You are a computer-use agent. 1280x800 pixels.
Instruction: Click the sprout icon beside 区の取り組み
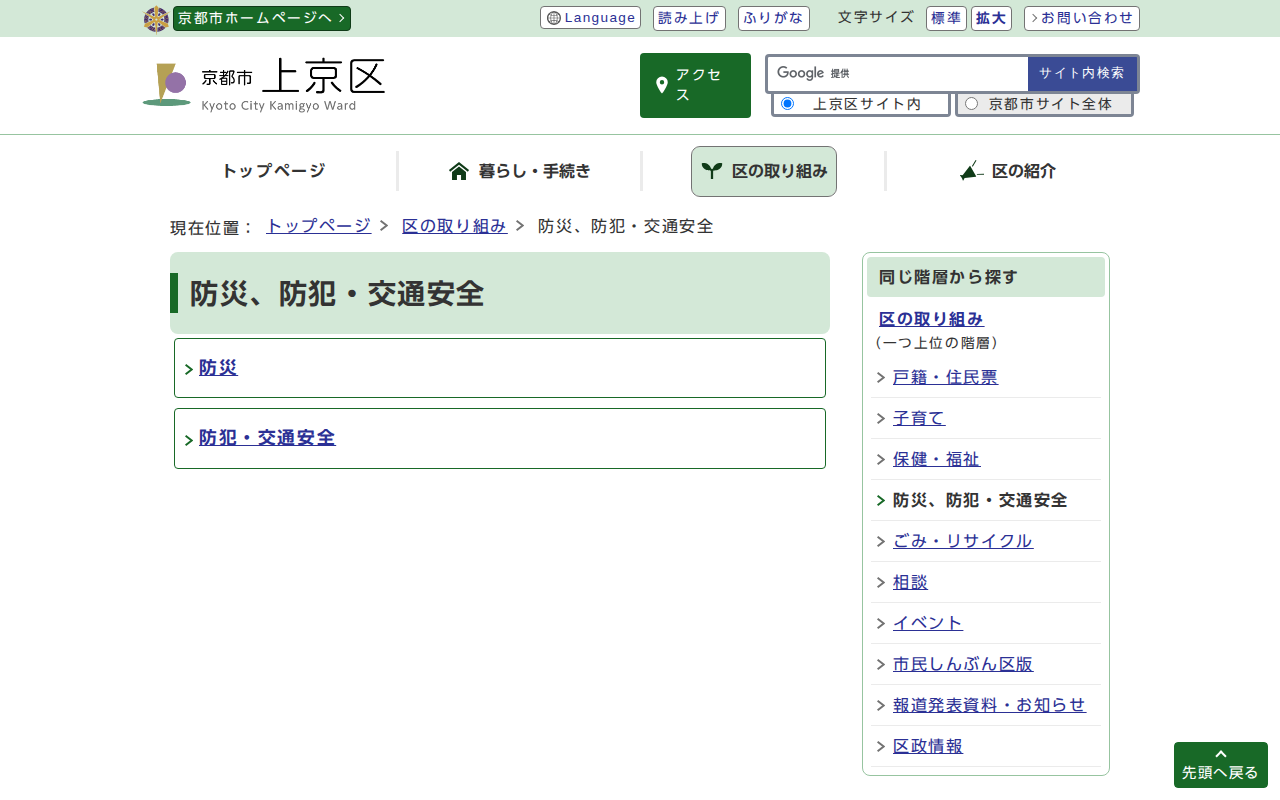pyautogui.click(x=711, y=171)
